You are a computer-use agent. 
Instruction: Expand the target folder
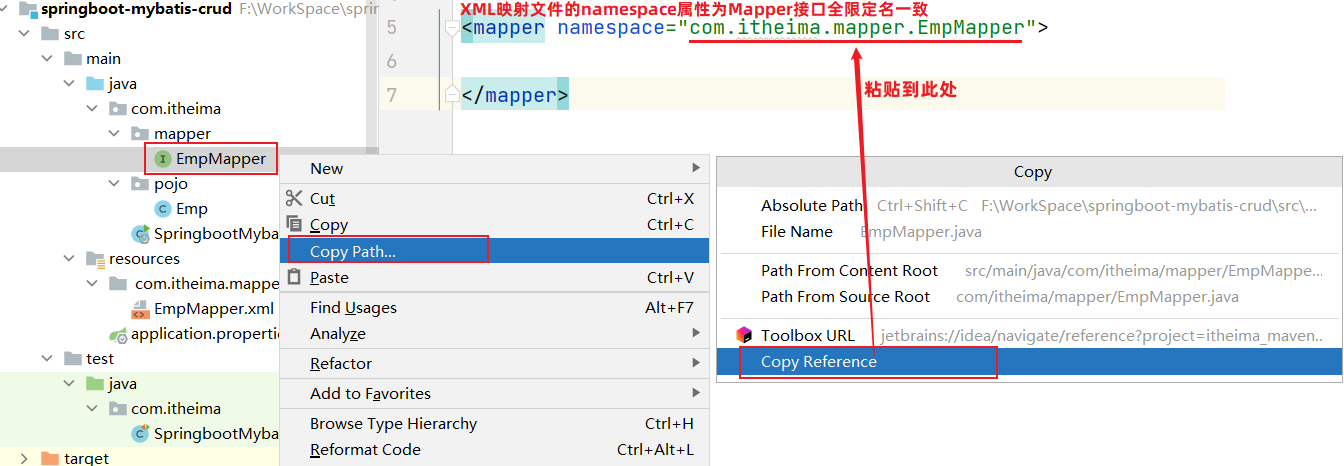point(24,459)
